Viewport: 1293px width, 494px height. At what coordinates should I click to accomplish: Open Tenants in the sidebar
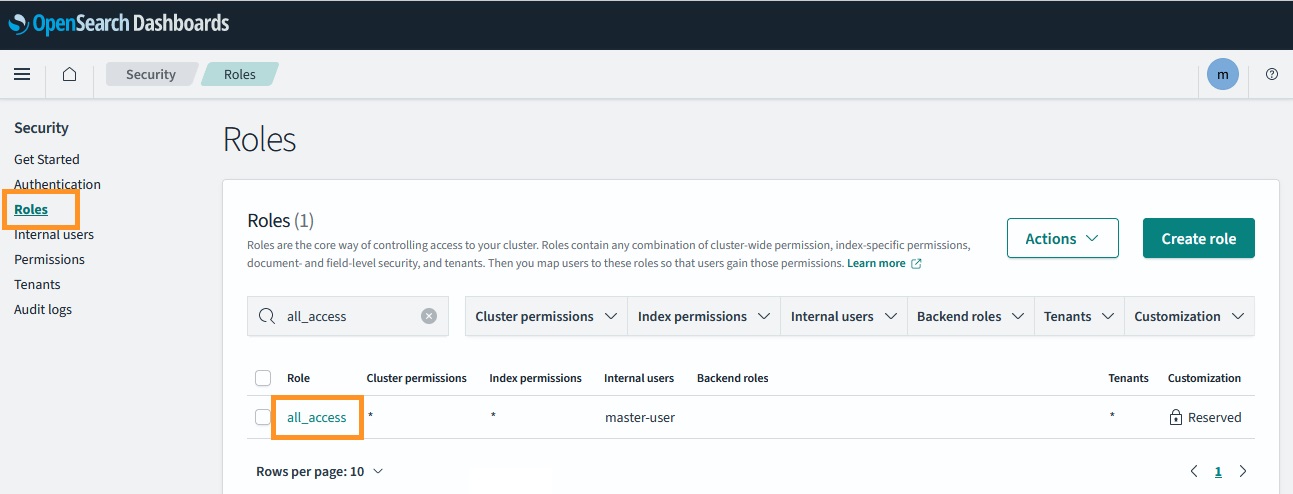[x=37, y=284]
